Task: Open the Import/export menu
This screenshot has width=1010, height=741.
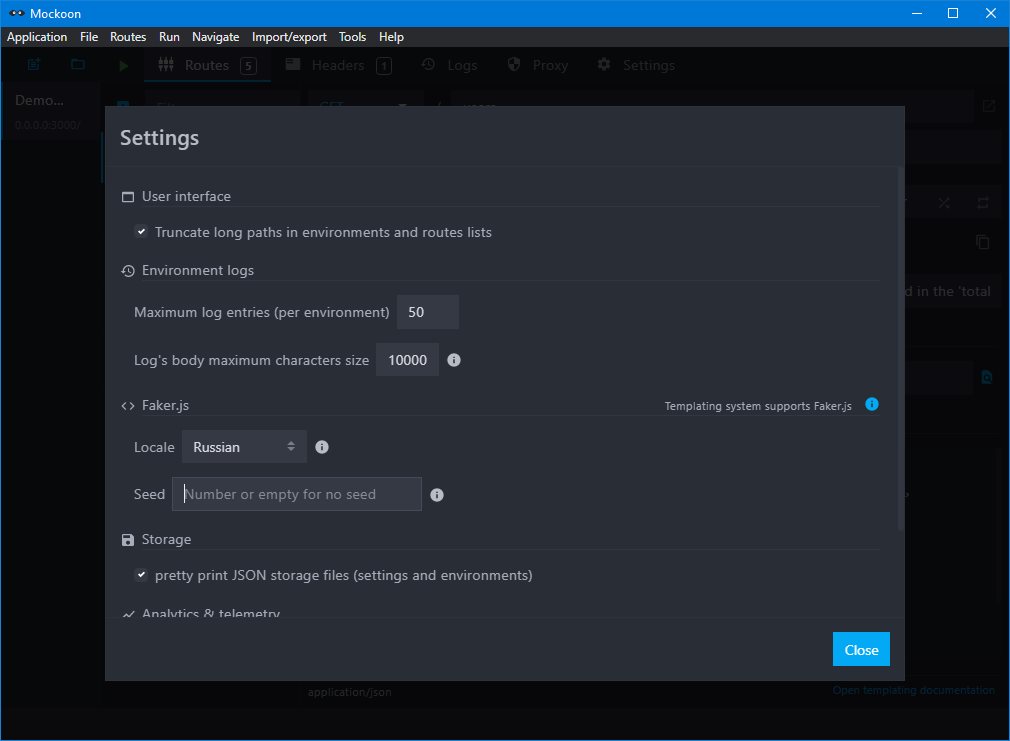Action: pos(289,37)
